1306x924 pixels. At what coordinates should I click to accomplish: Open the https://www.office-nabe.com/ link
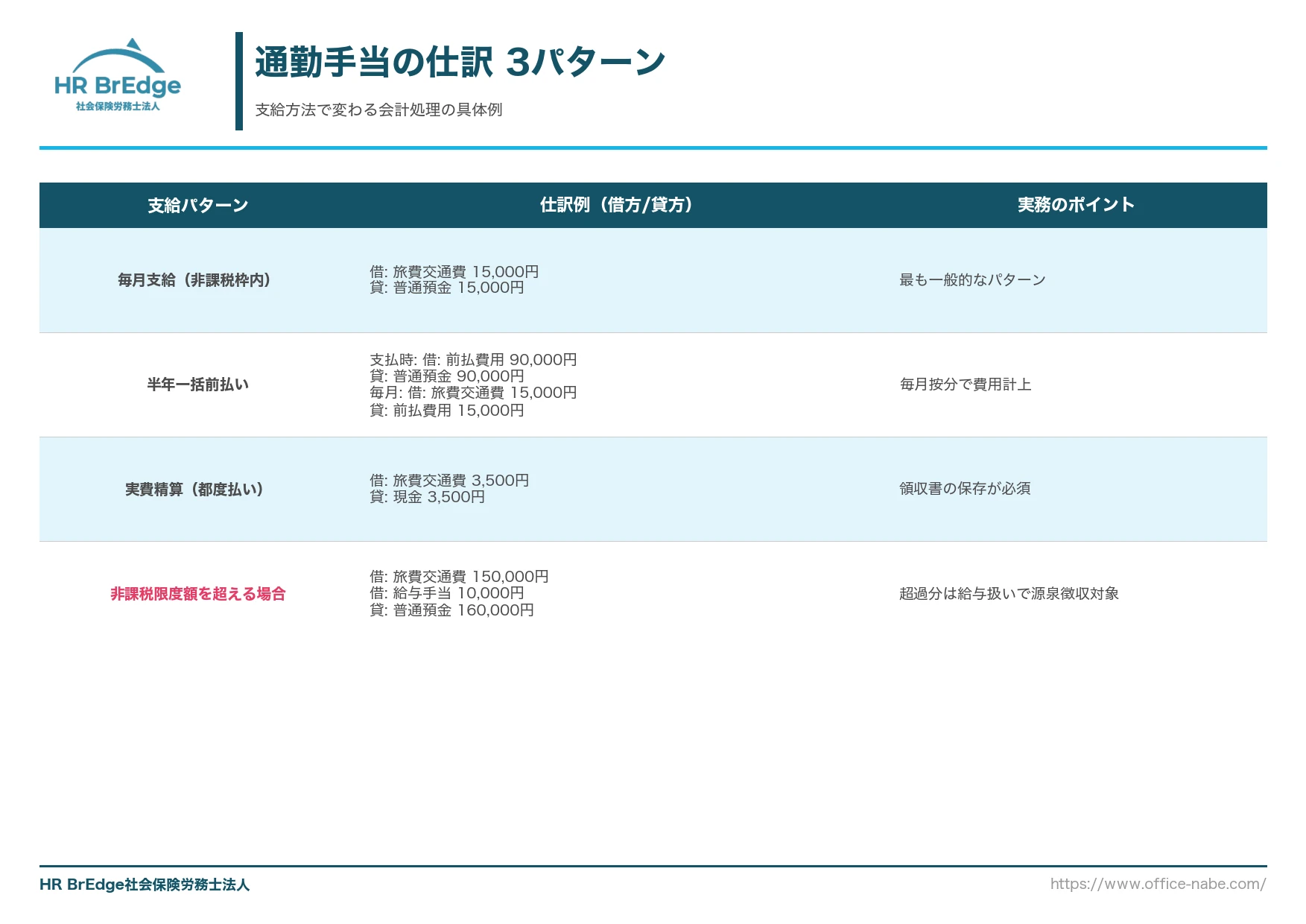[1158, 885]
